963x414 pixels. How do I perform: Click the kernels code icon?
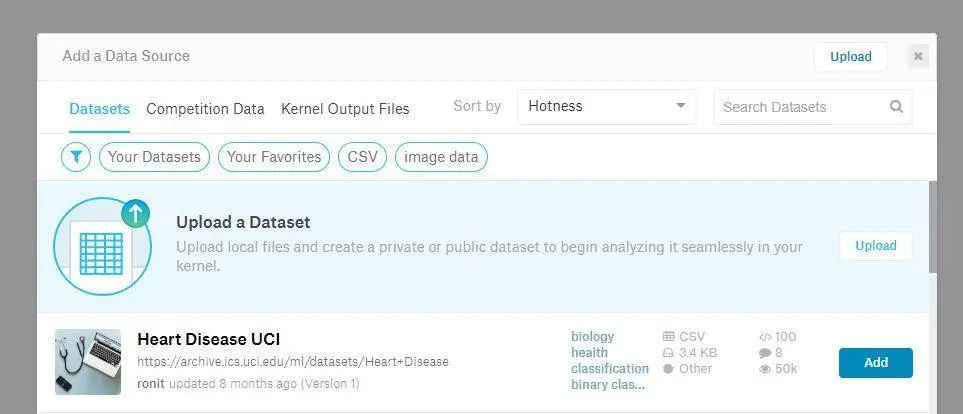pyautogui.click(x=765, y=337)
